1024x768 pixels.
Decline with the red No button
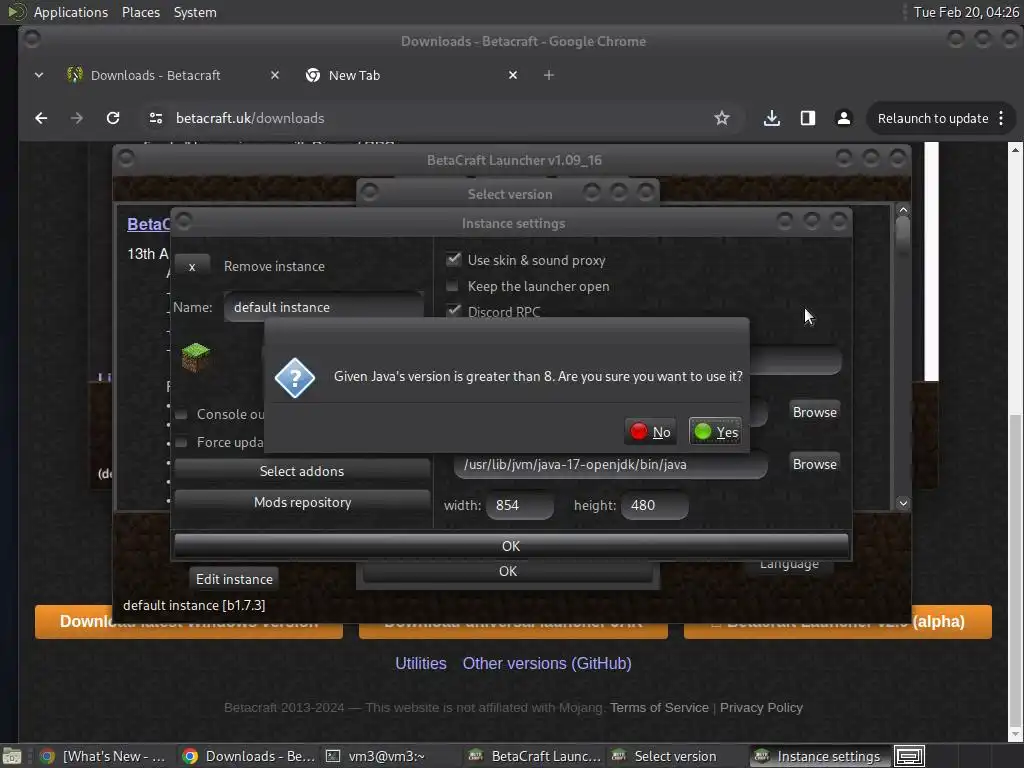click(650, 432)
